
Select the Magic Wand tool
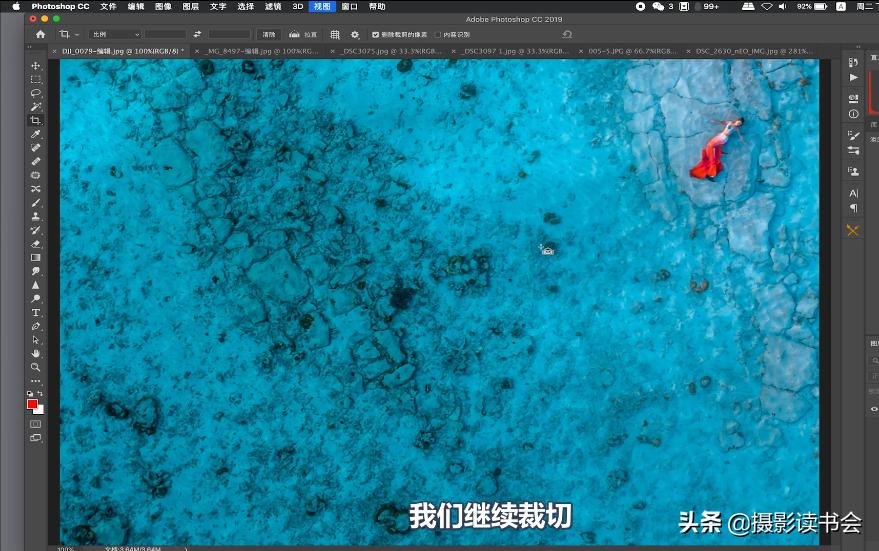pos(36,107)
